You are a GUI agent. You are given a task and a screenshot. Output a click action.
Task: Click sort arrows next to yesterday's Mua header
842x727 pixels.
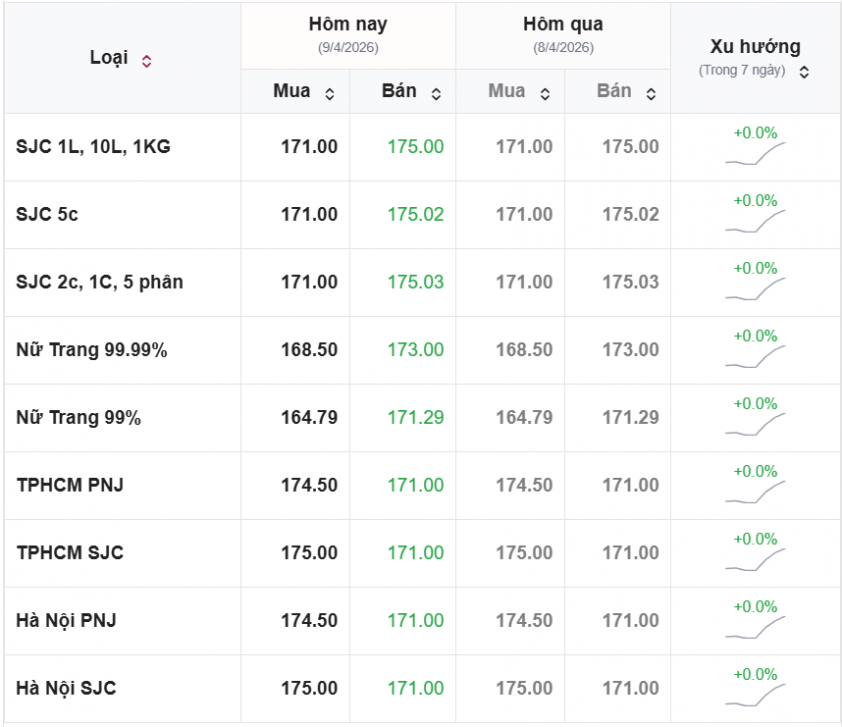(544, 94)
